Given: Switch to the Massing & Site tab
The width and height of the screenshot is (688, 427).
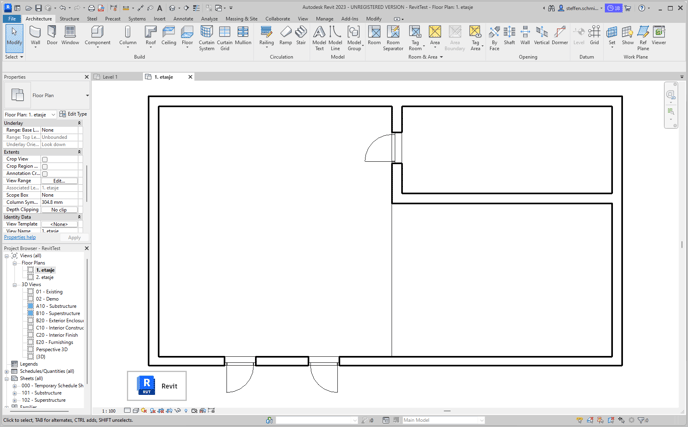Looking at the screenshot, I should 241,19.
